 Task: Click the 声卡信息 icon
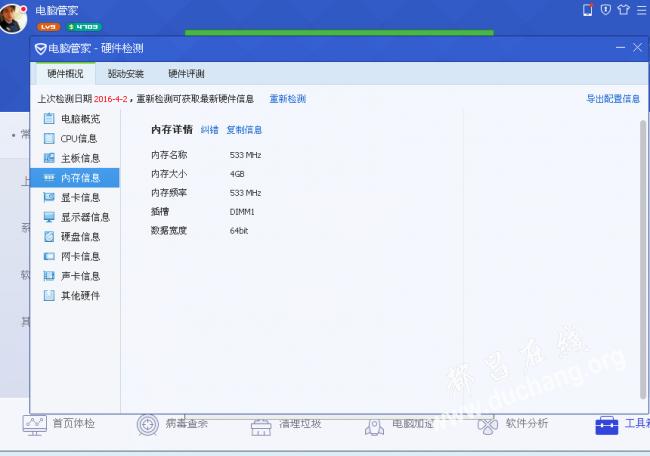click(49, 276)
